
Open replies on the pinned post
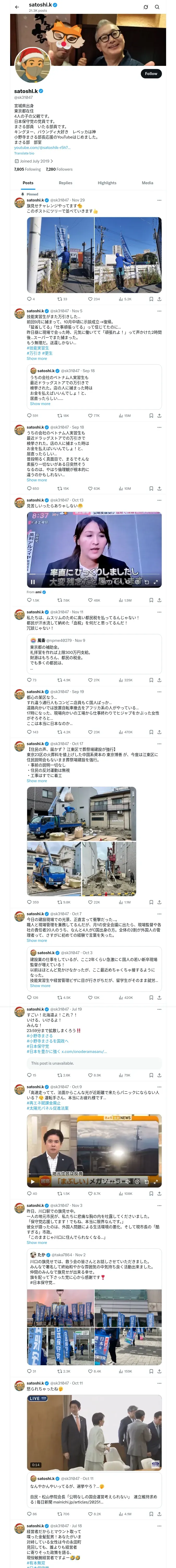(30, 299)
